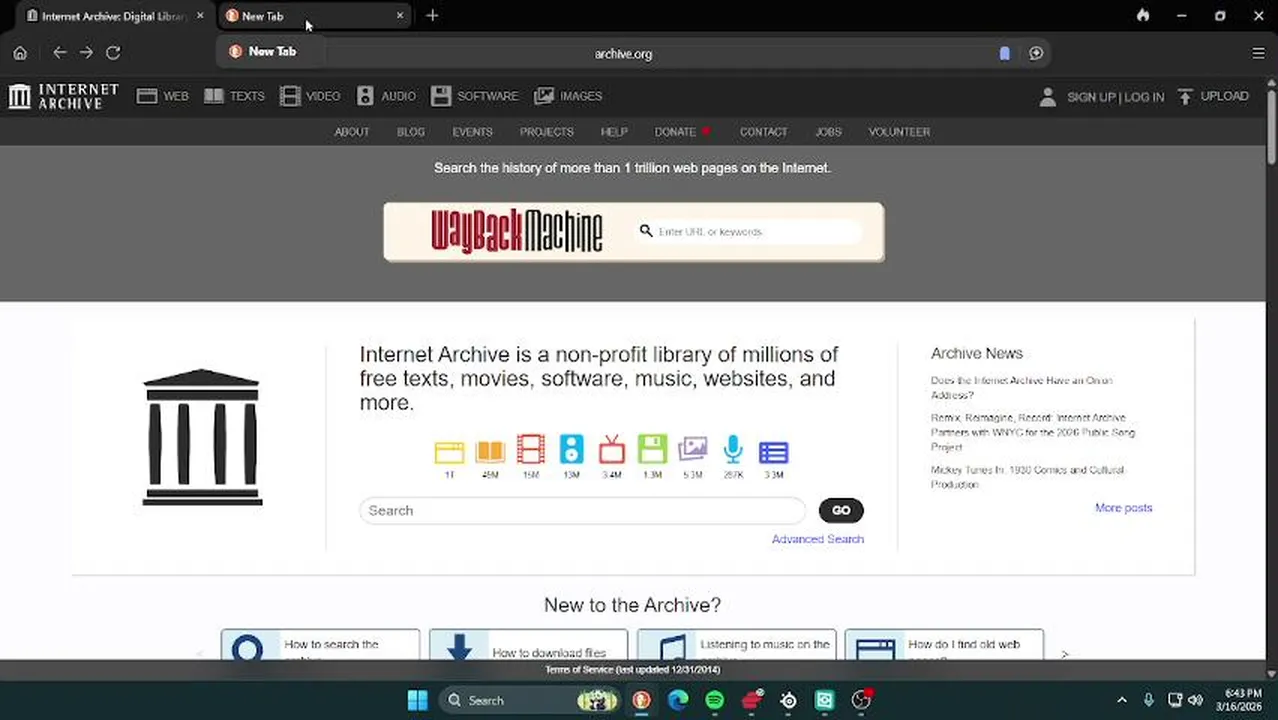Click the red film strip video icon
Viewport: 1278px width, 720px height.
(531, 451)
